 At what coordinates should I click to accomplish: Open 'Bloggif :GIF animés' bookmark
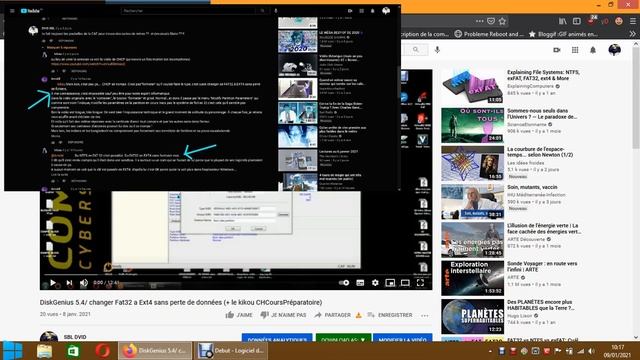[x=563, y=34]
